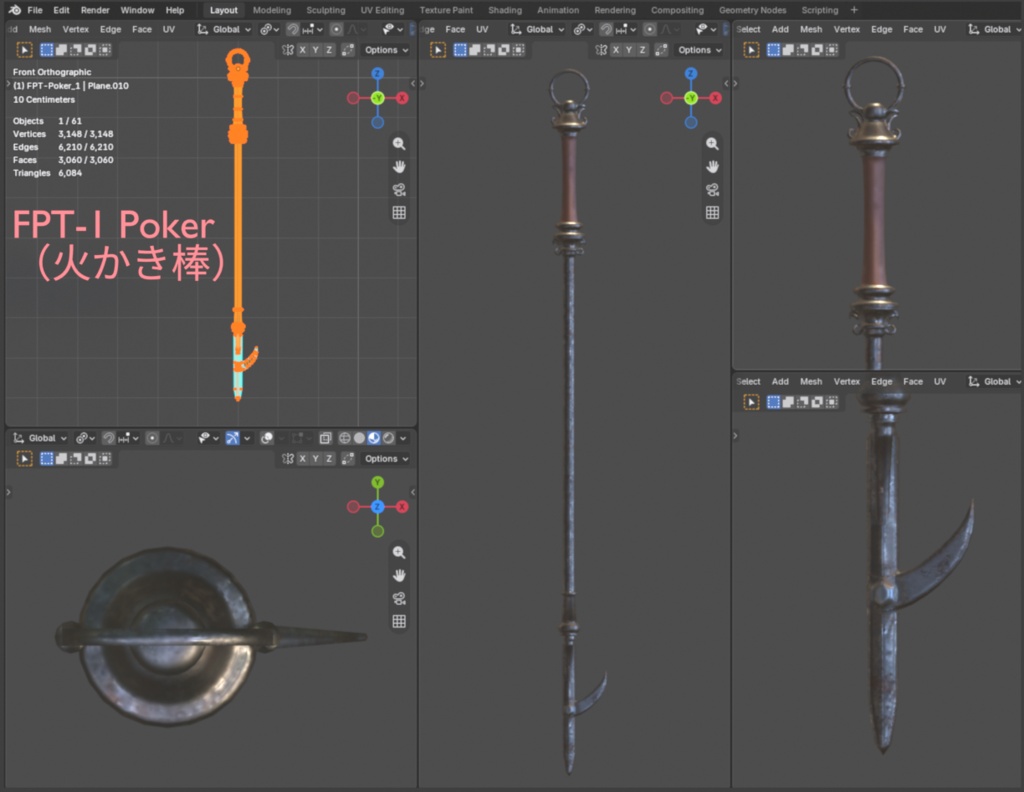Open the File menu
The height and width of the screenshot is (792, 1024).
[35, 10]
